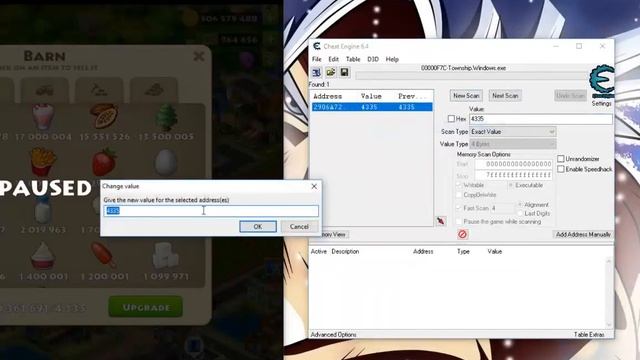Click the Type column header in table

tap(463, 251)
